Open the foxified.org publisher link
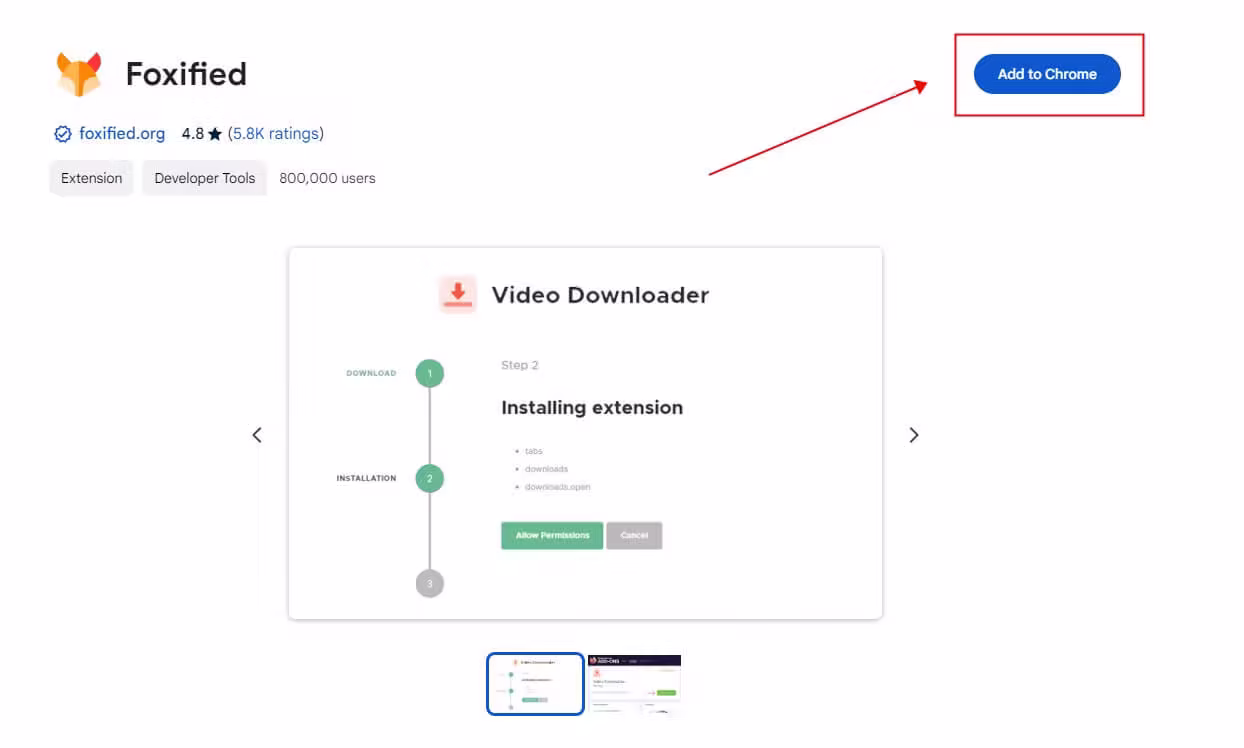The width and height of the screenshot is (1244, 748). pyautogui.click(x=122, y=133)
